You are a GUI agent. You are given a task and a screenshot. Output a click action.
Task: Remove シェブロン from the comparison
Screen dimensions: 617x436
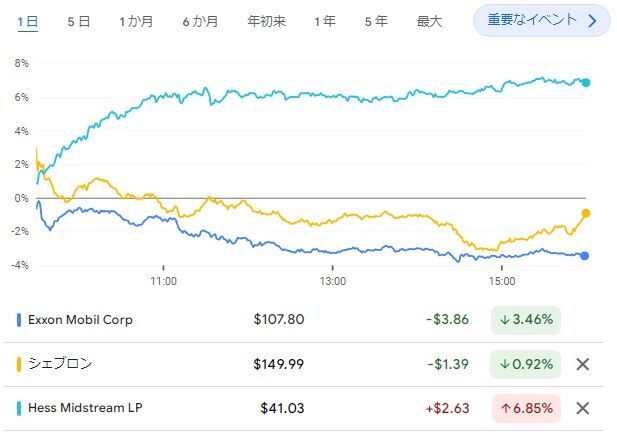tap(583, 364)
